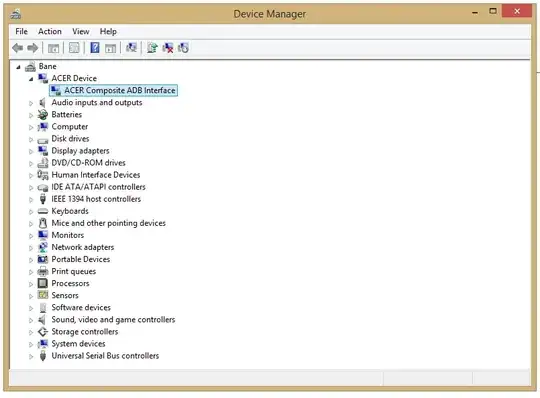Click the Sensors category icon
This screenshot has width=540, height=398.
[x=43, y=295]
